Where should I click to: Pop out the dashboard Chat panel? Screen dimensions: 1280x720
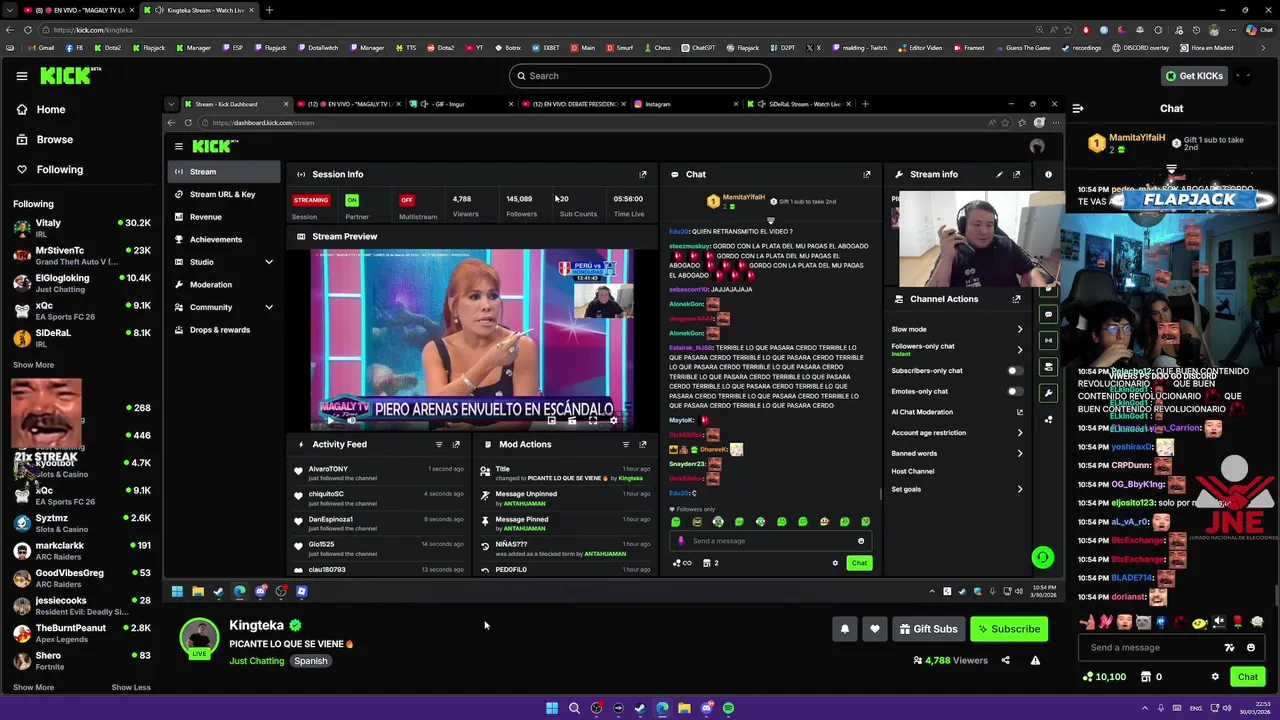tap(867, 174)
